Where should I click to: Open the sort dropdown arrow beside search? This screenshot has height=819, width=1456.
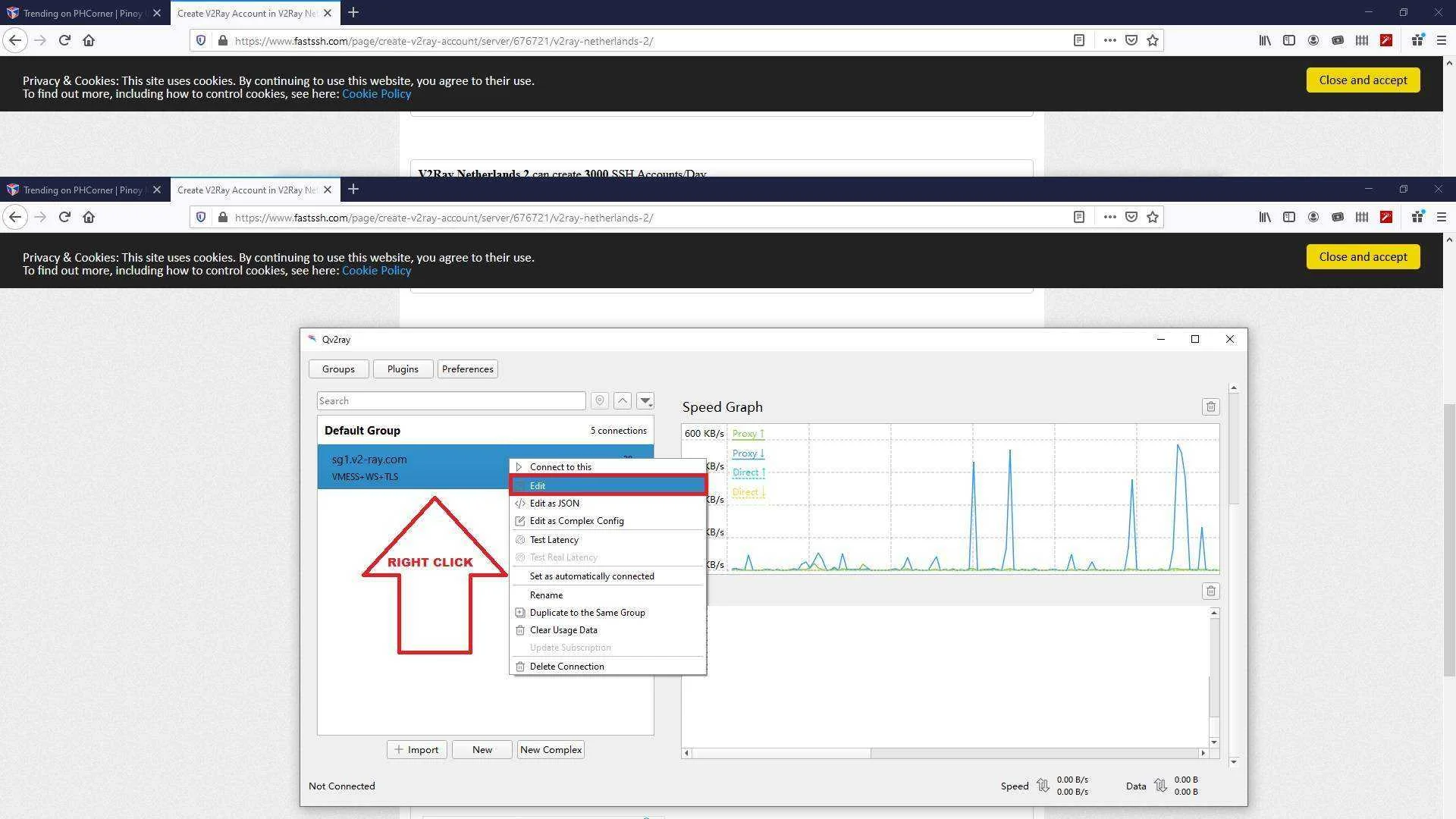645,401
